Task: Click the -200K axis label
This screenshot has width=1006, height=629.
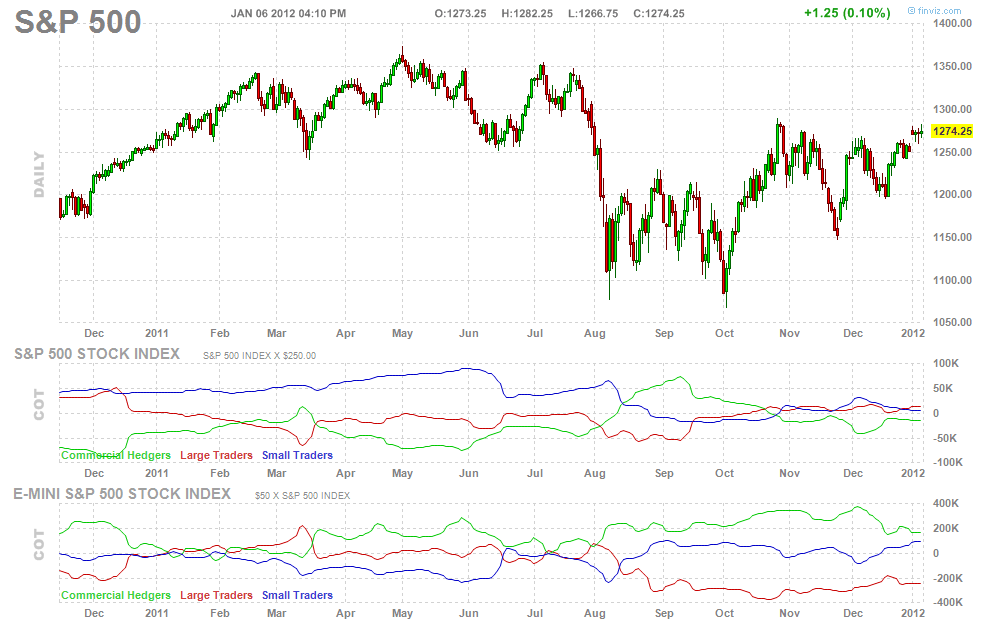Action: (947, 578)
